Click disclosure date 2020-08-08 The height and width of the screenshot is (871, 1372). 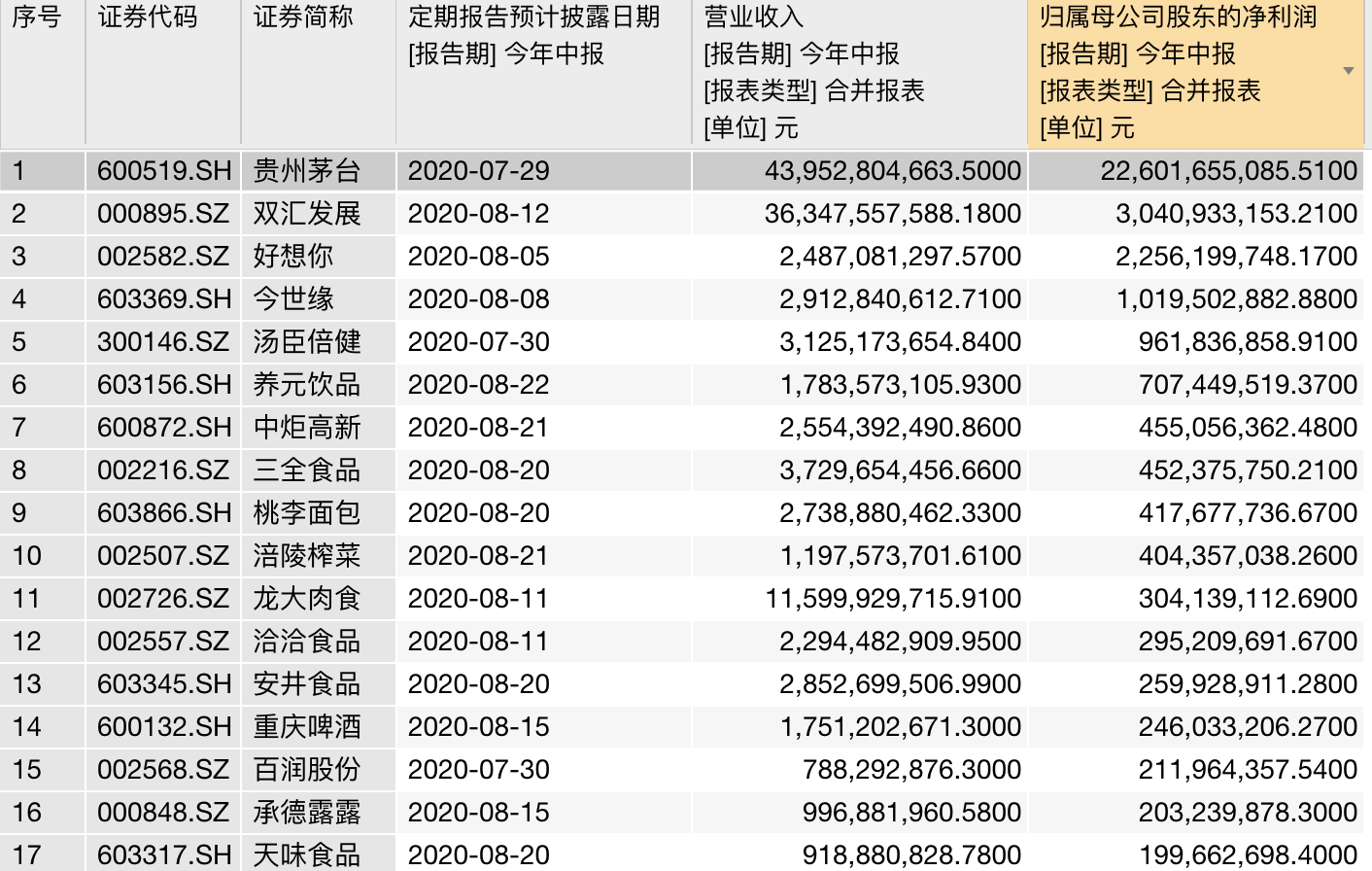[479, 299]
